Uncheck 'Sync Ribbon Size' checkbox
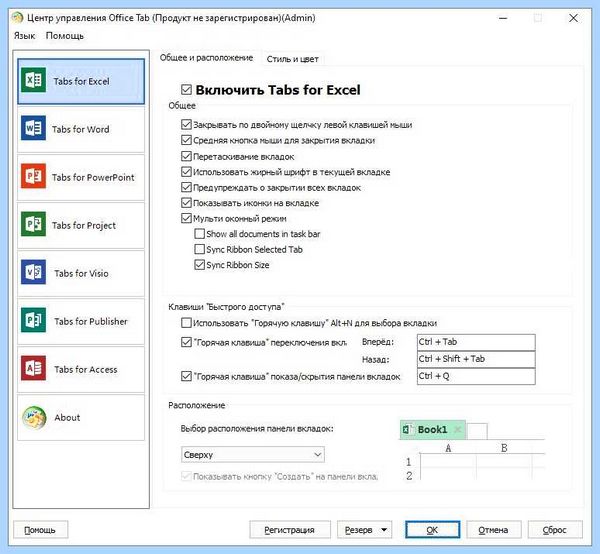The image size is (600, 554). pos(200,265)
